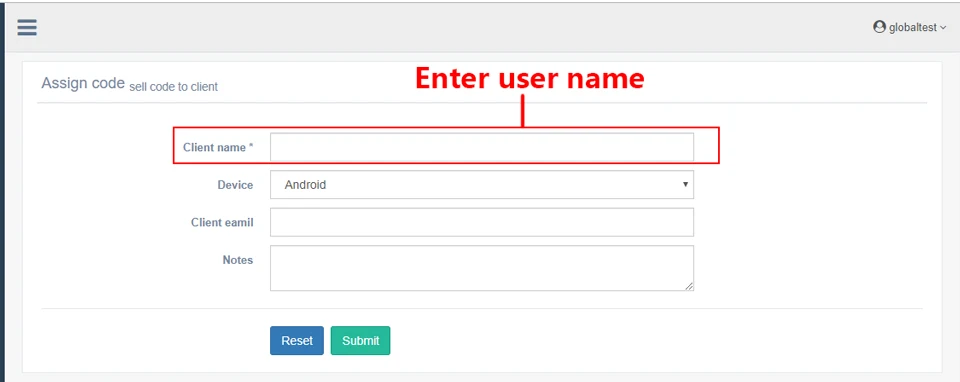Click the Notes label text
The height and width of the screenshot is (382, 960).
point(238,260)
